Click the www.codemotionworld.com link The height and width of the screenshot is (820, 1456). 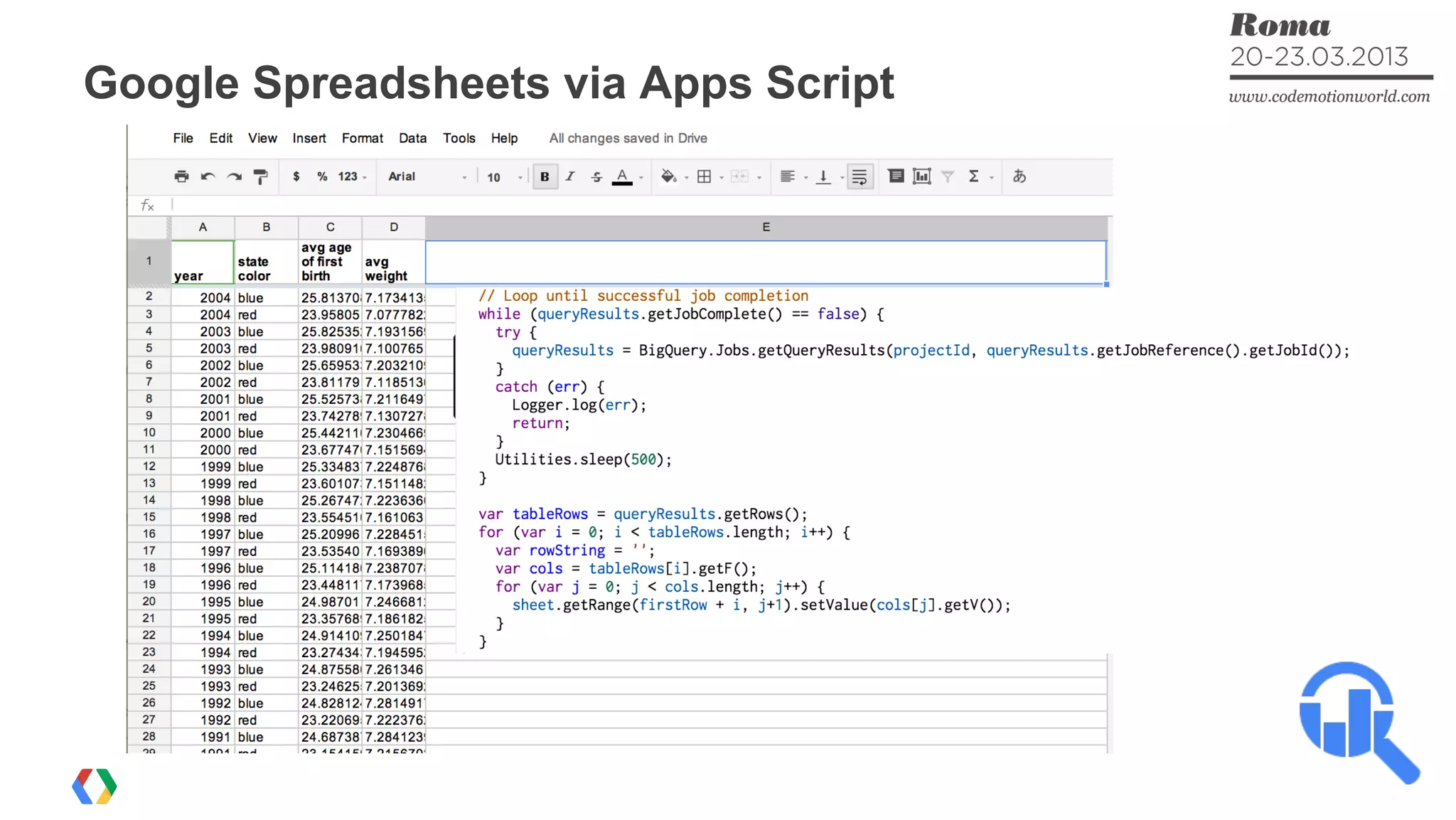tap(1329, 97)
